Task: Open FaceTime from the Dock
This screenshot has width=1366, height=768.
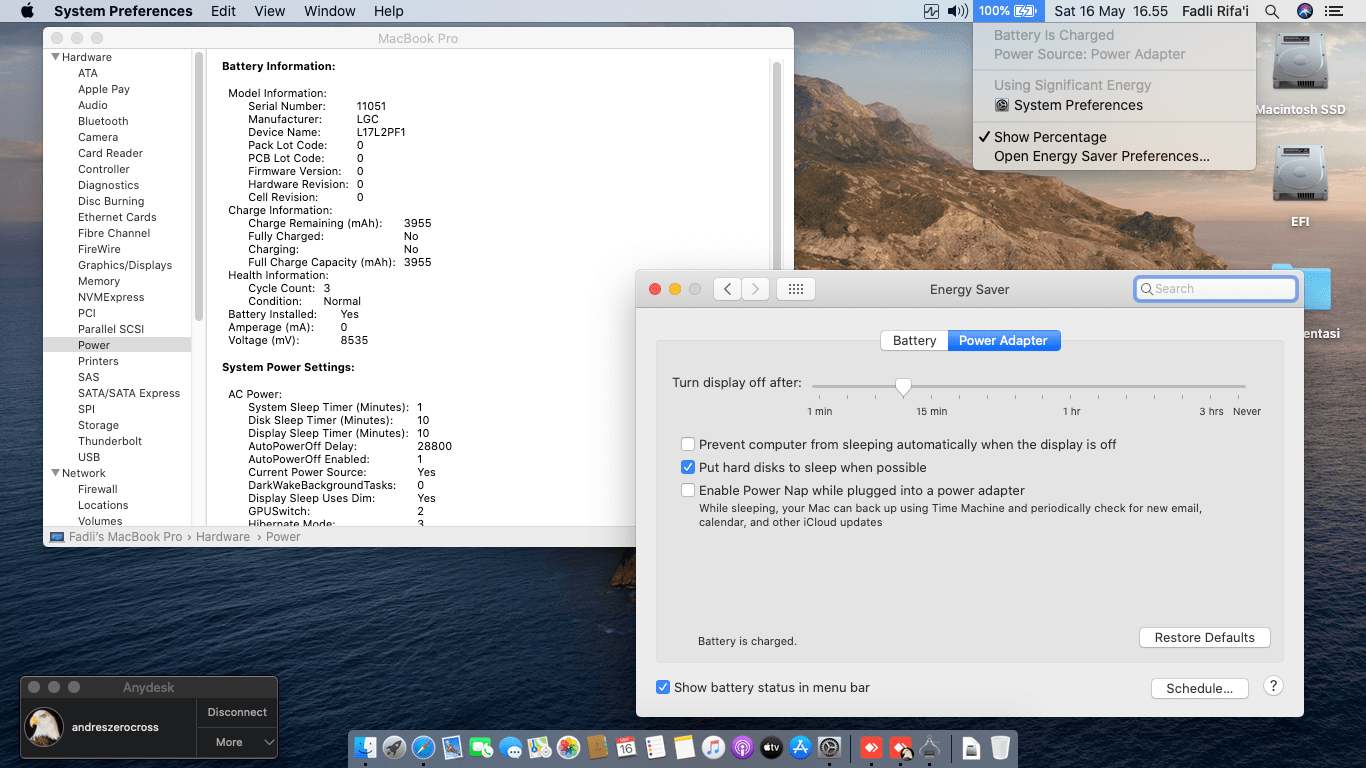Action: [x=482, y=747]
